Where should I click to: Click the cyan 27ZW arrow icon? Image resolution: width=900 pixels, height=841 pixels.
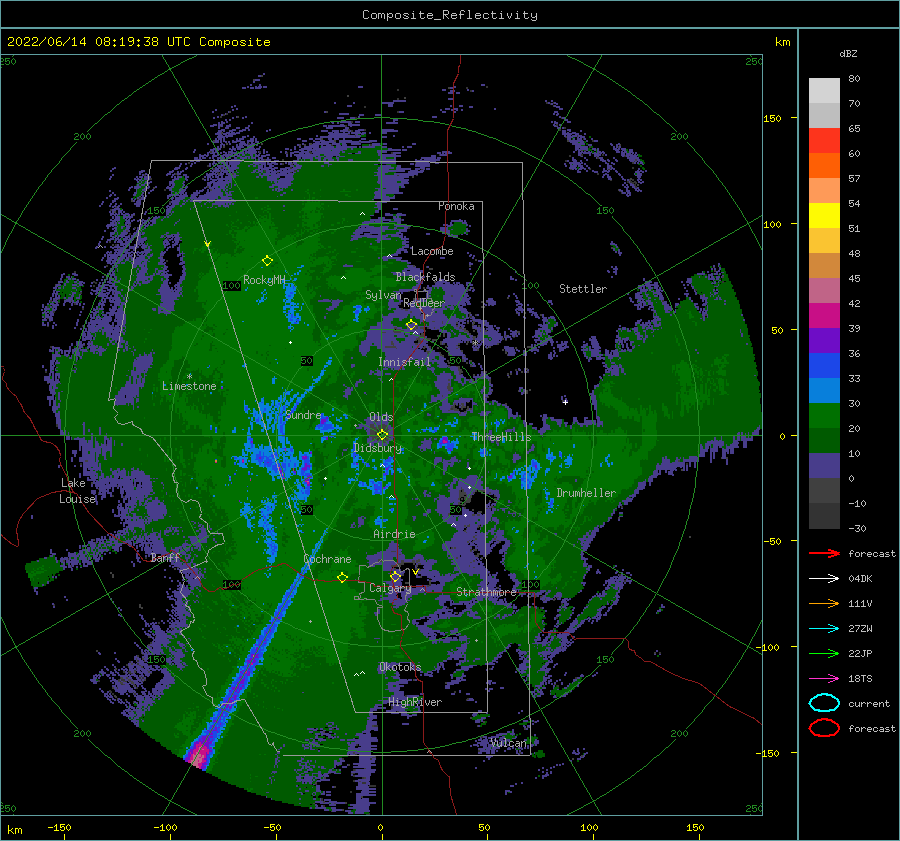[824, 628]
